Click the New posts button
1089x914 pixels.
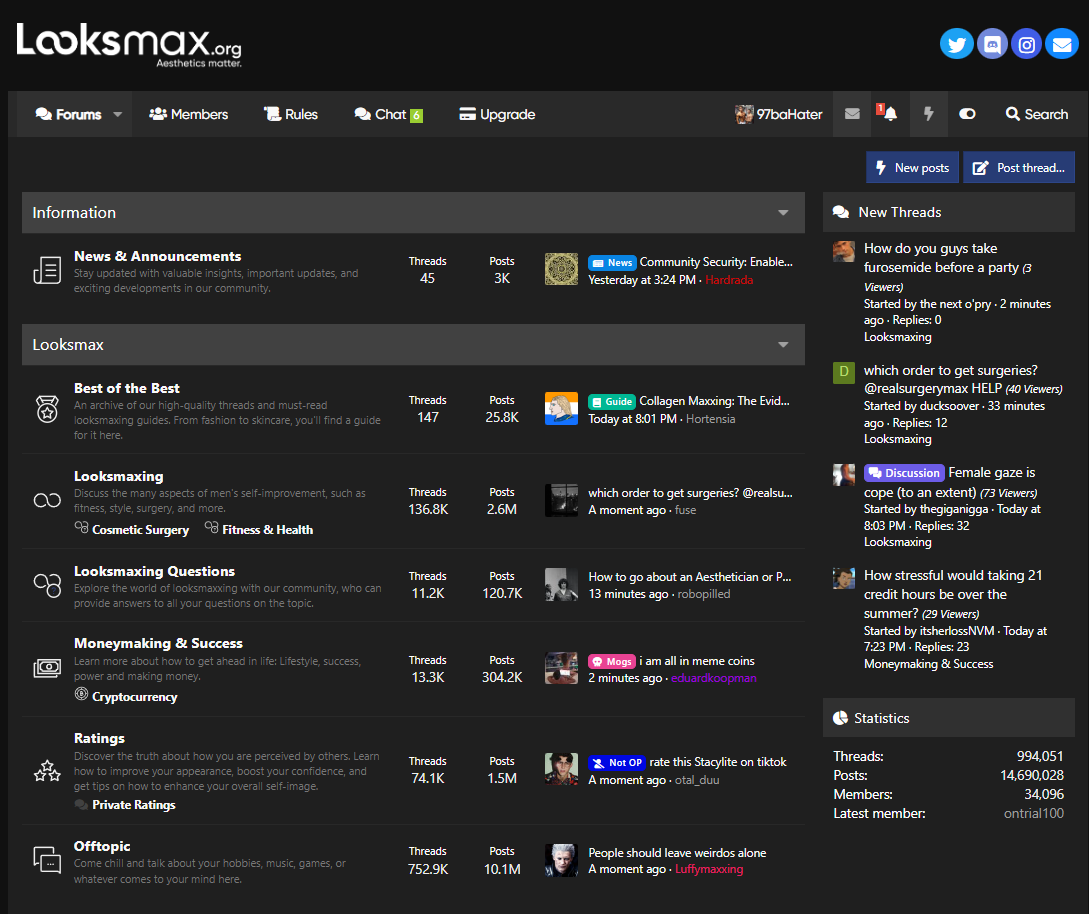pos(912,168)
